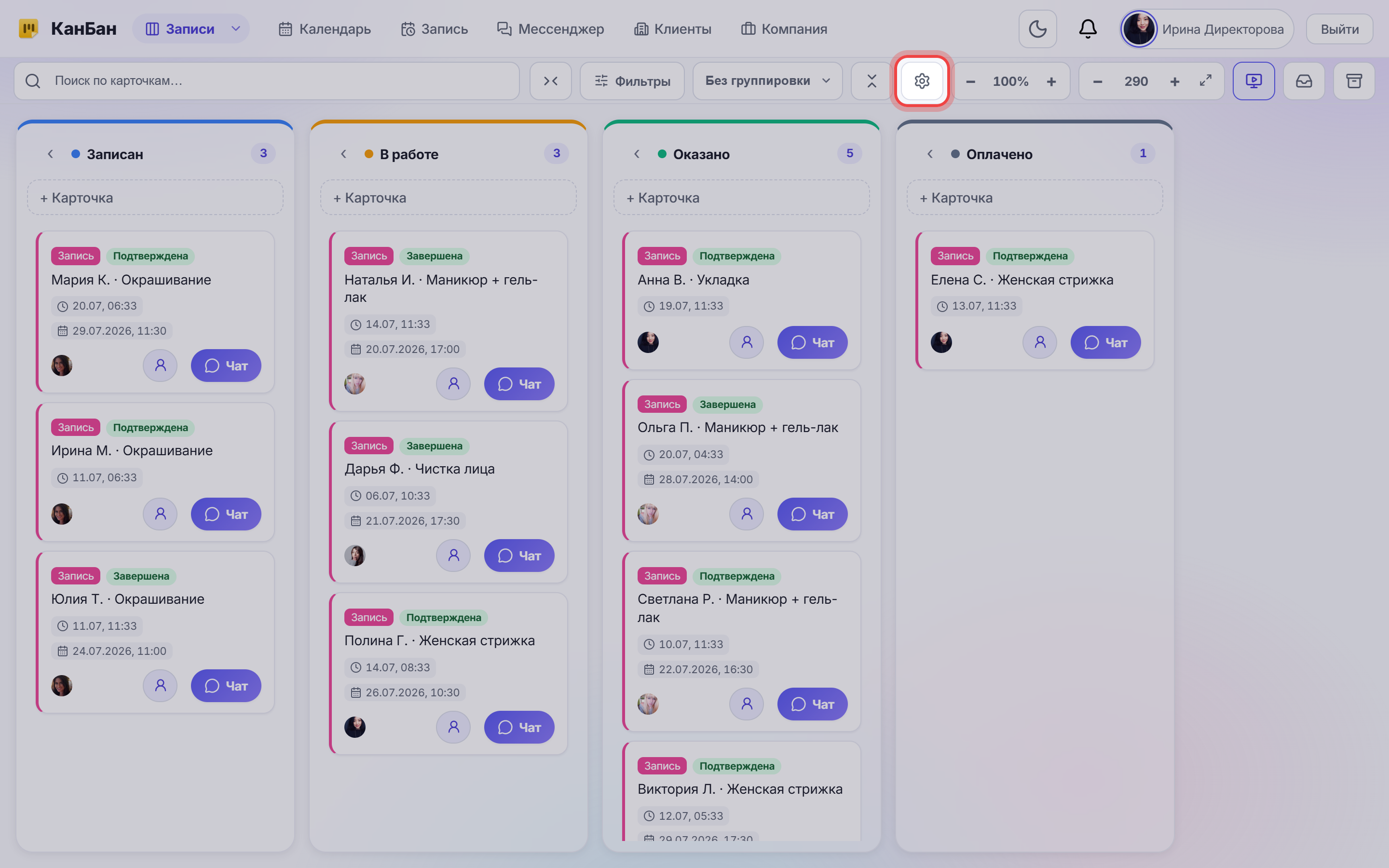Toggle dark mode moon icon
Image resolution: width=1389 pixels, height=868 pixels.
[1037, 29]
